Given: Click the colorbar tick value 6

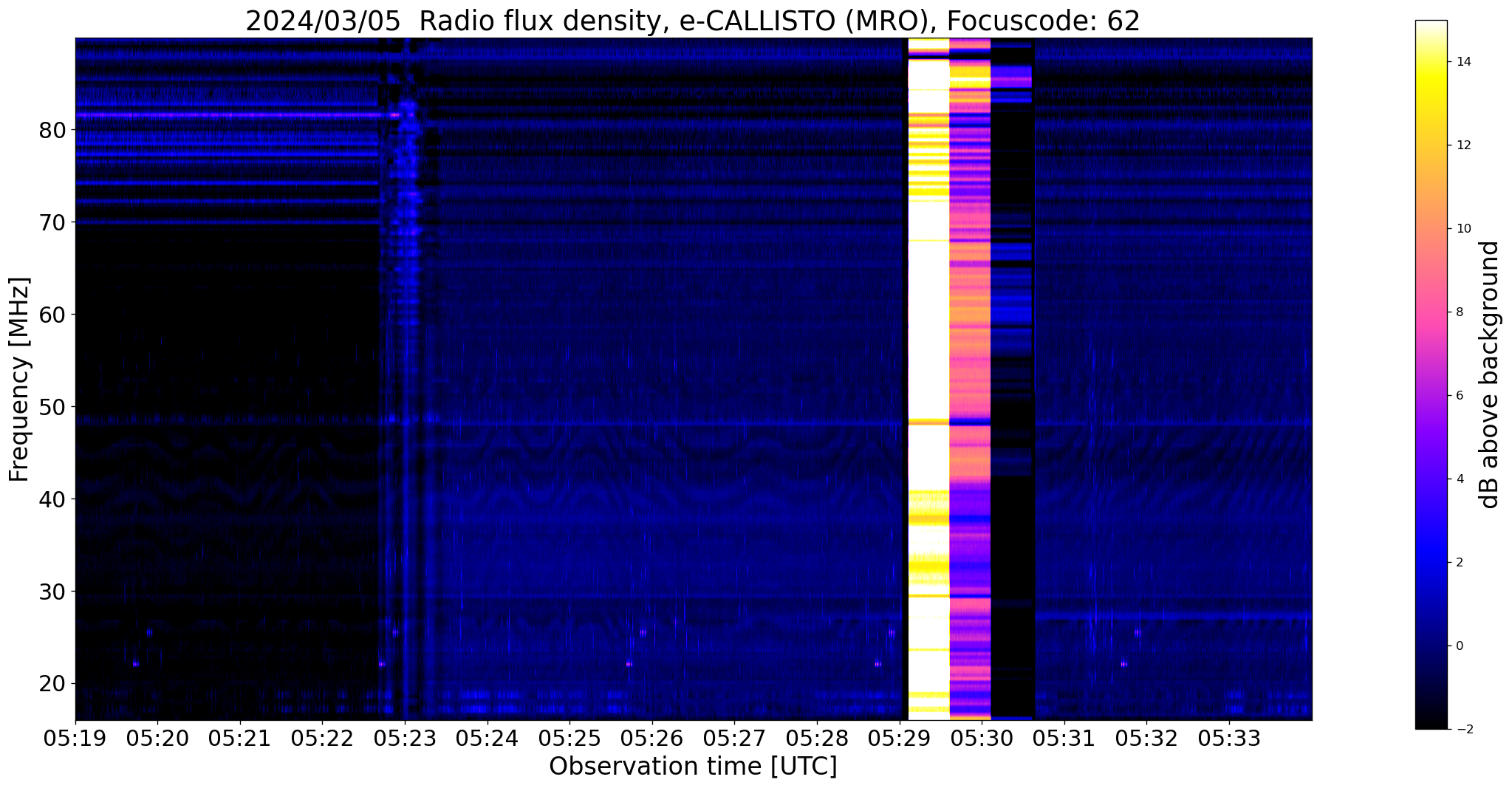Looking at the screenshot, I should click(1459, 396).
